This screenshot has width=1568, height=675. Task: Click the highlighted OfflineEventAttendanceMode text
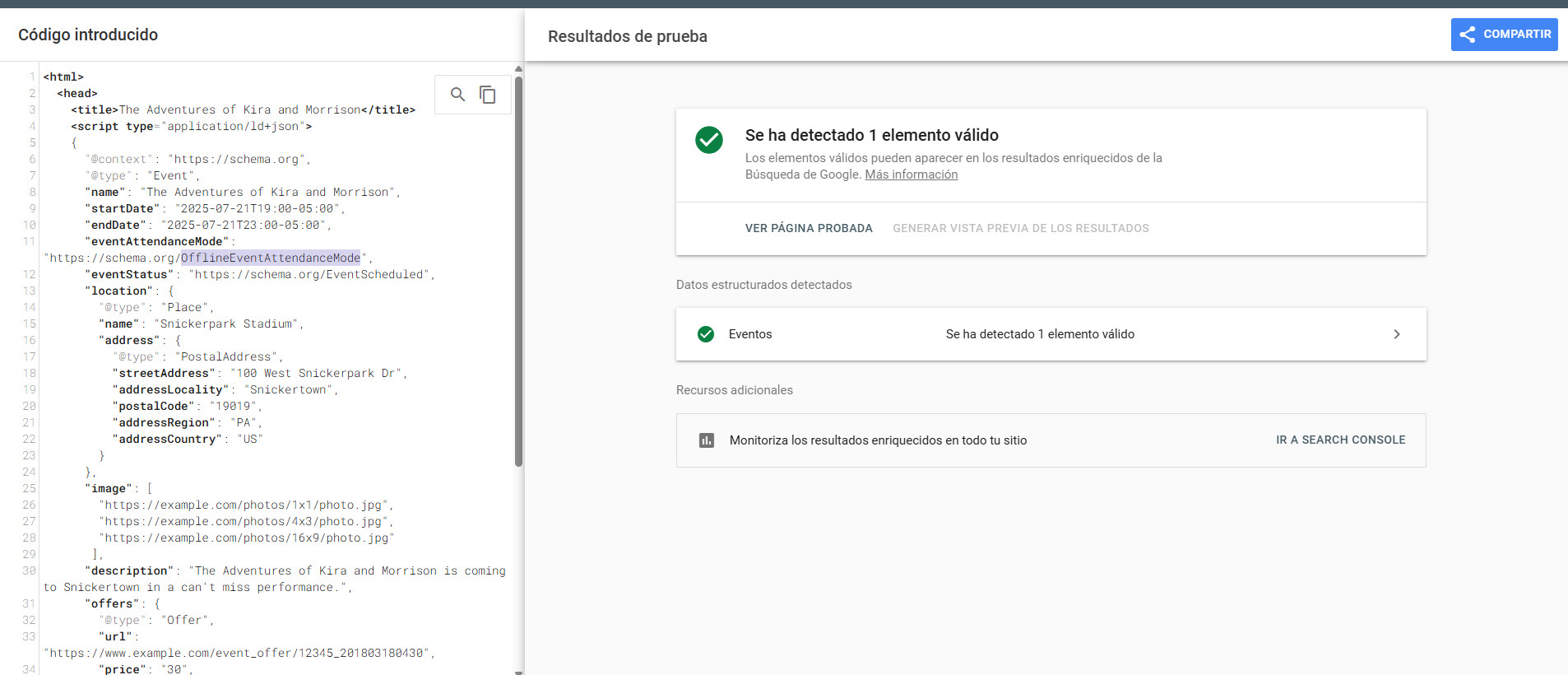coord(271,258)
